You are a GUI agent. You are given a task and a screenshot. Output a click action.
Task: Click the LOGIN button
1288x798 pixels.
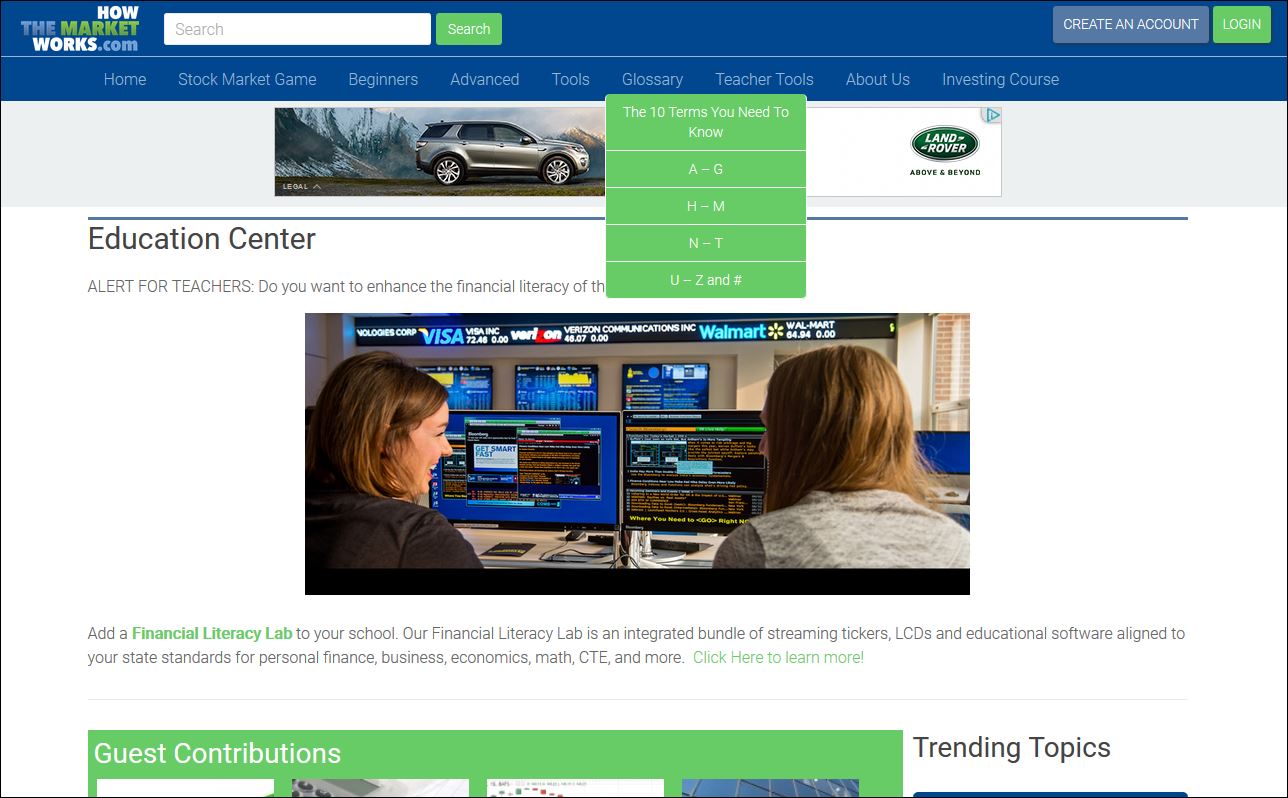[1241, 24]
